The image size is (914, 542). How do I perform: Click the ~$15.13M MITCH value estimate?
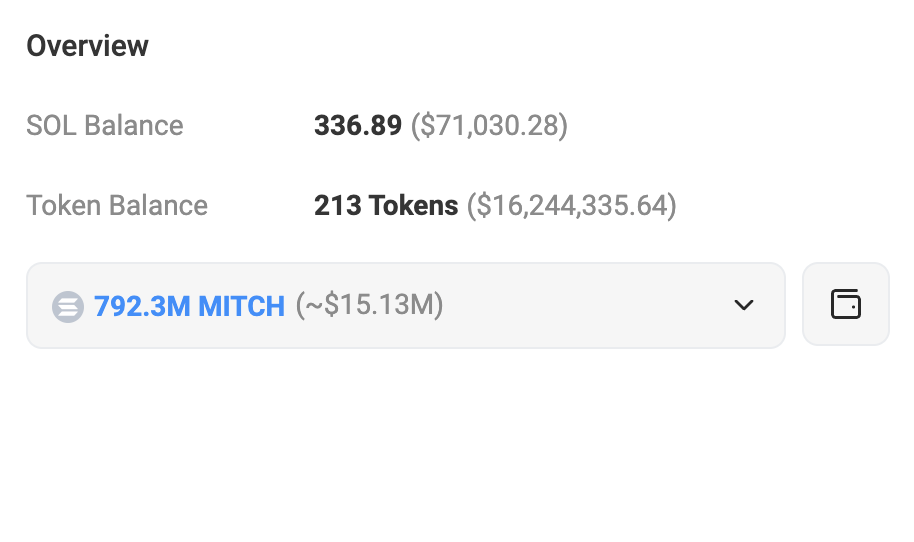(x=369, y=306)
